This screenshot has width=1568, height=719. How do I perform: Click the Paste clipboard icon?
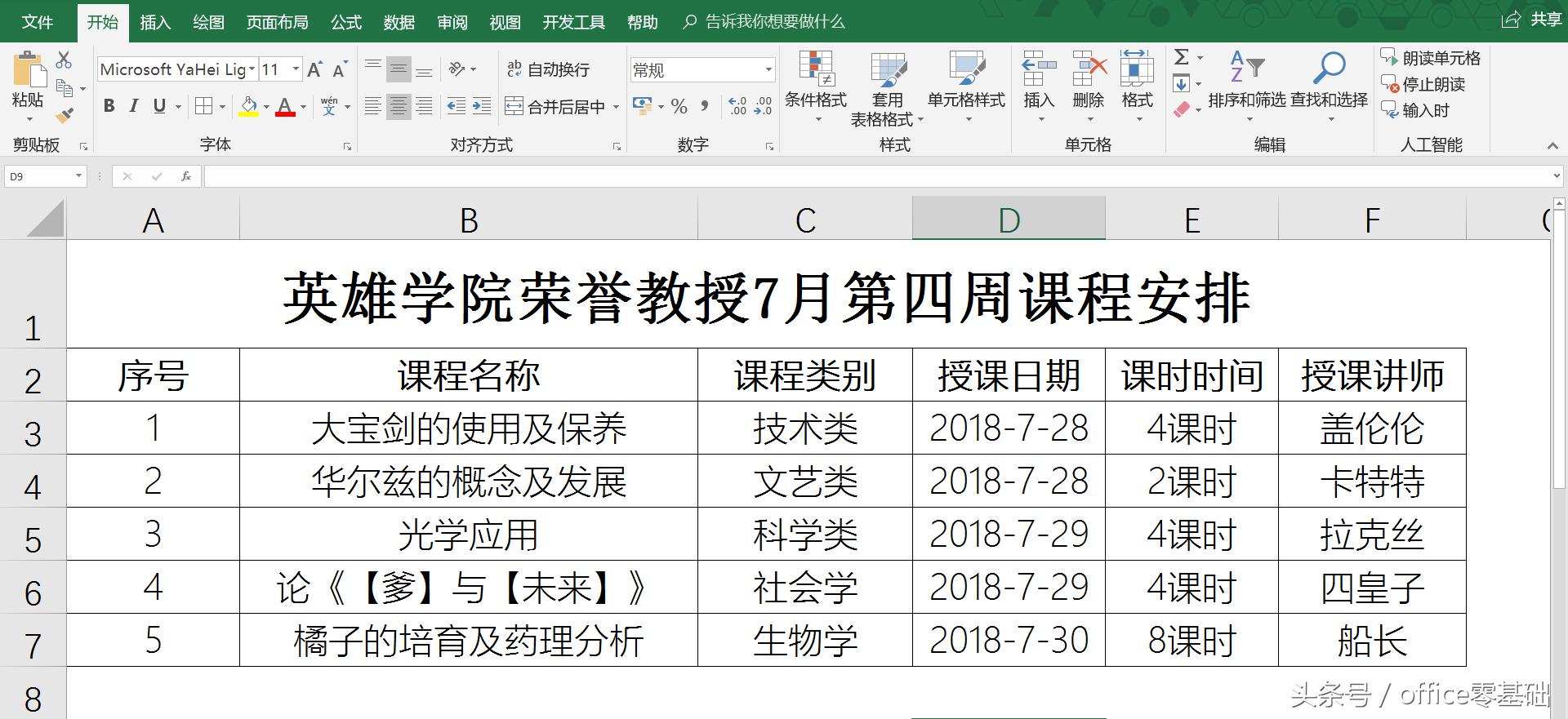click(x=29, y=70)
